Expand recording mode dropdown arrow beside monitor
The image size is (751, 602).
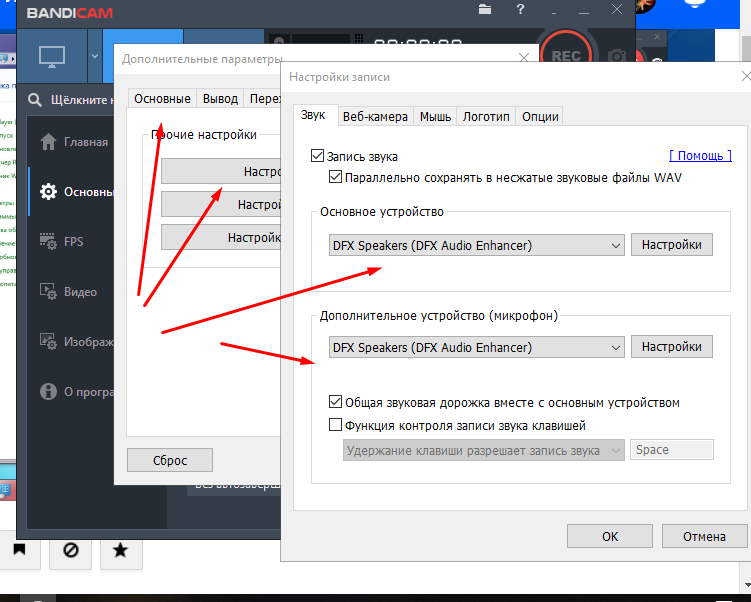click(x=95, y=56)
